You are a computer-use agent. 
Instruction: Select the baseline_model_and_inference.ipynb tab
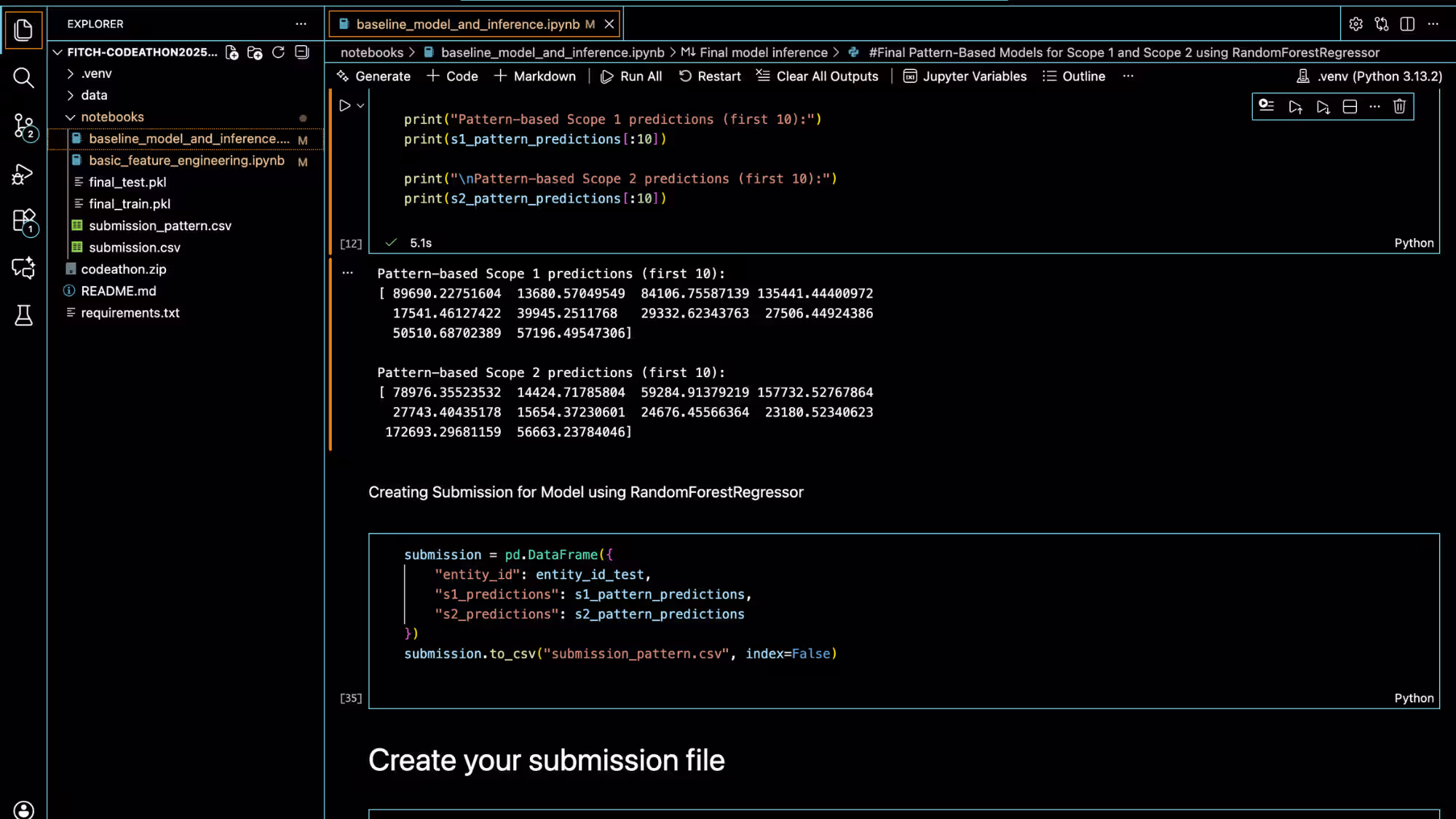click(x=467, y=24)
